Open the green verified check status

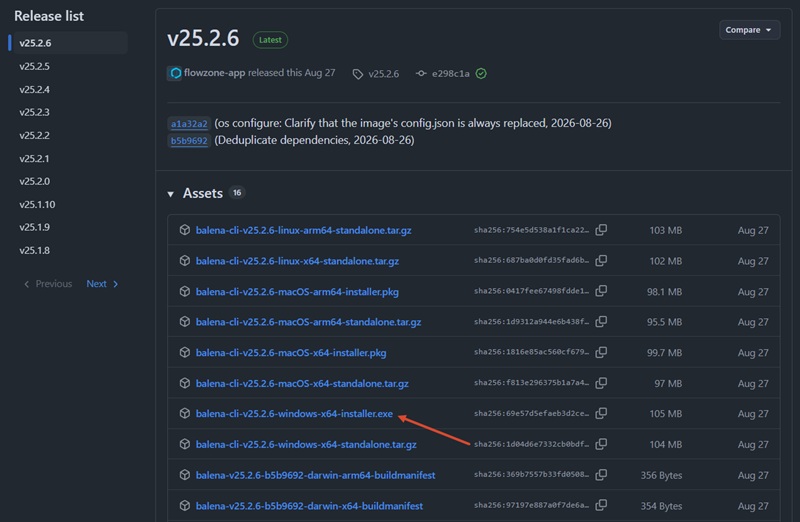tap(481, 73)
